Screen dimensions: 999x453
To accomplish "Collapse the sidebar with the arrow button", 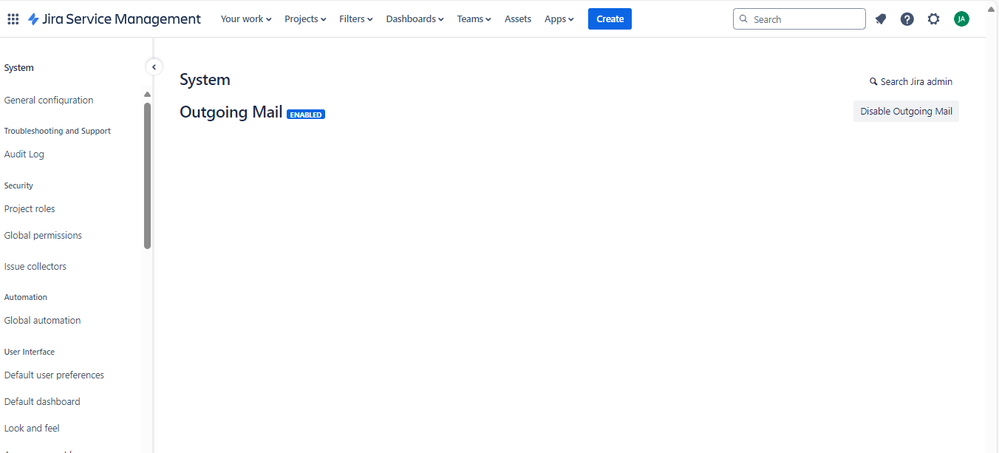I will coord(154,67).
